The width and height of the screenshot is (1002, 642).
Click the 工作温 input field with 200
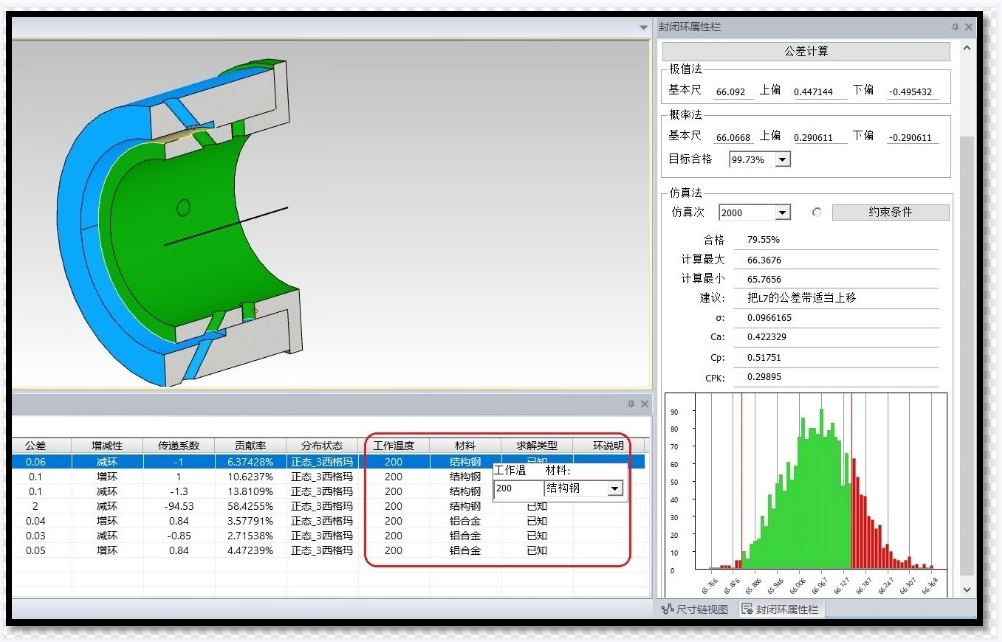point(518,489)
